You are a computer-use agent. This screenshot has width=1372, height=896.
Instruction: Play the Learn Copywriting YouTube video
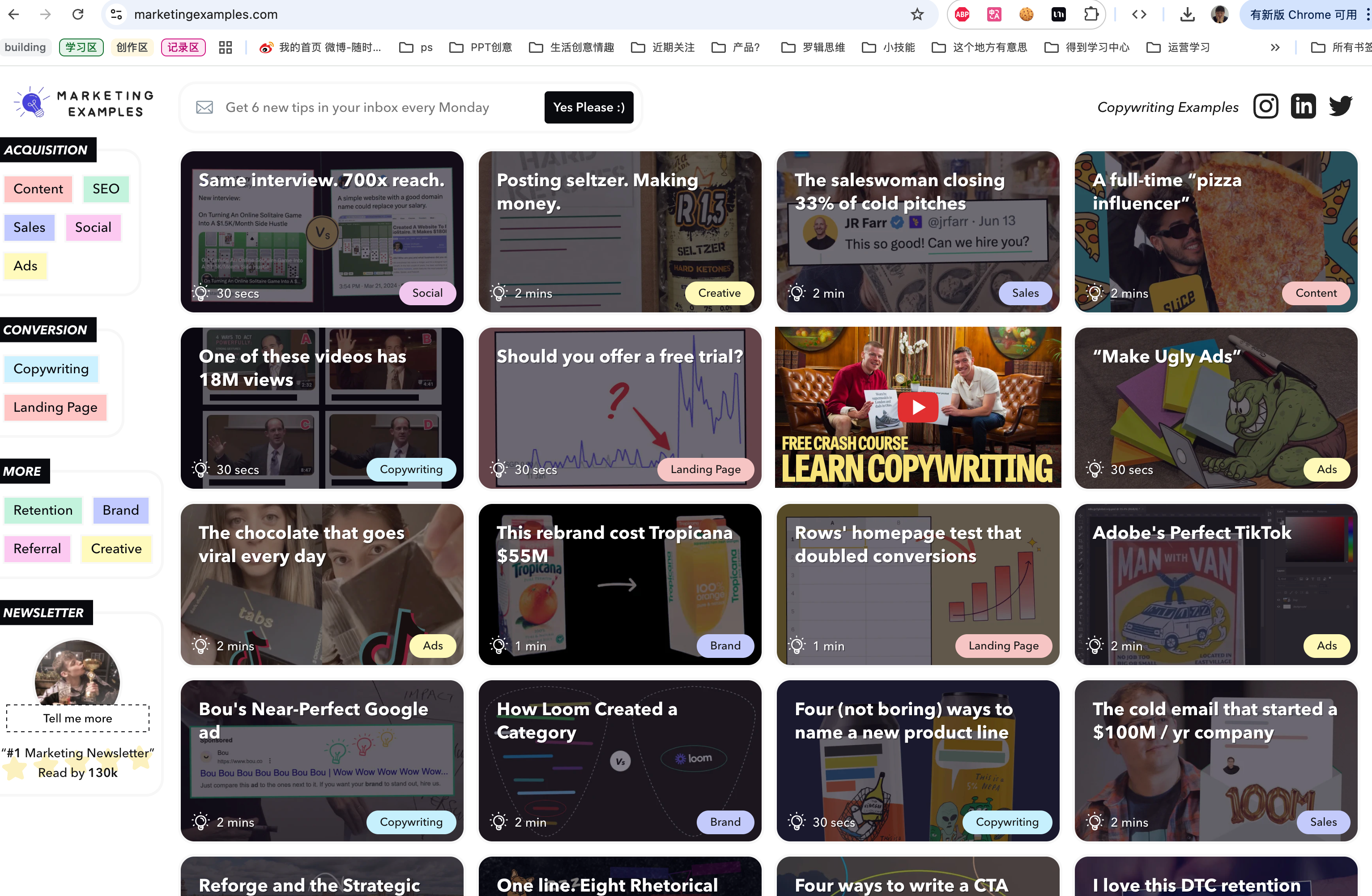pyautogui.click(x=918, y=408)
